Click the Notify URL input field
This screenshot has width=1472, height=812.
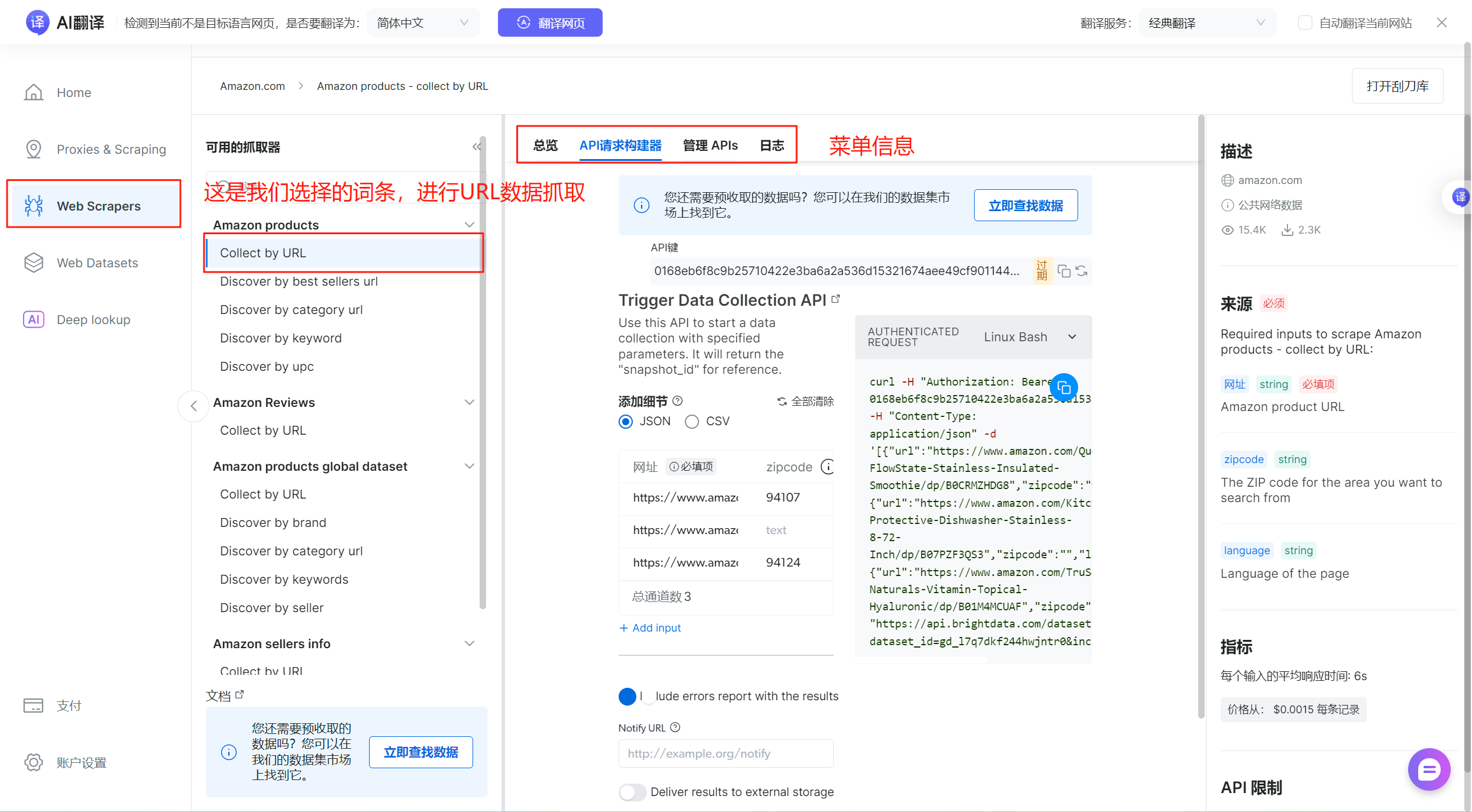[x=726, y=753]
